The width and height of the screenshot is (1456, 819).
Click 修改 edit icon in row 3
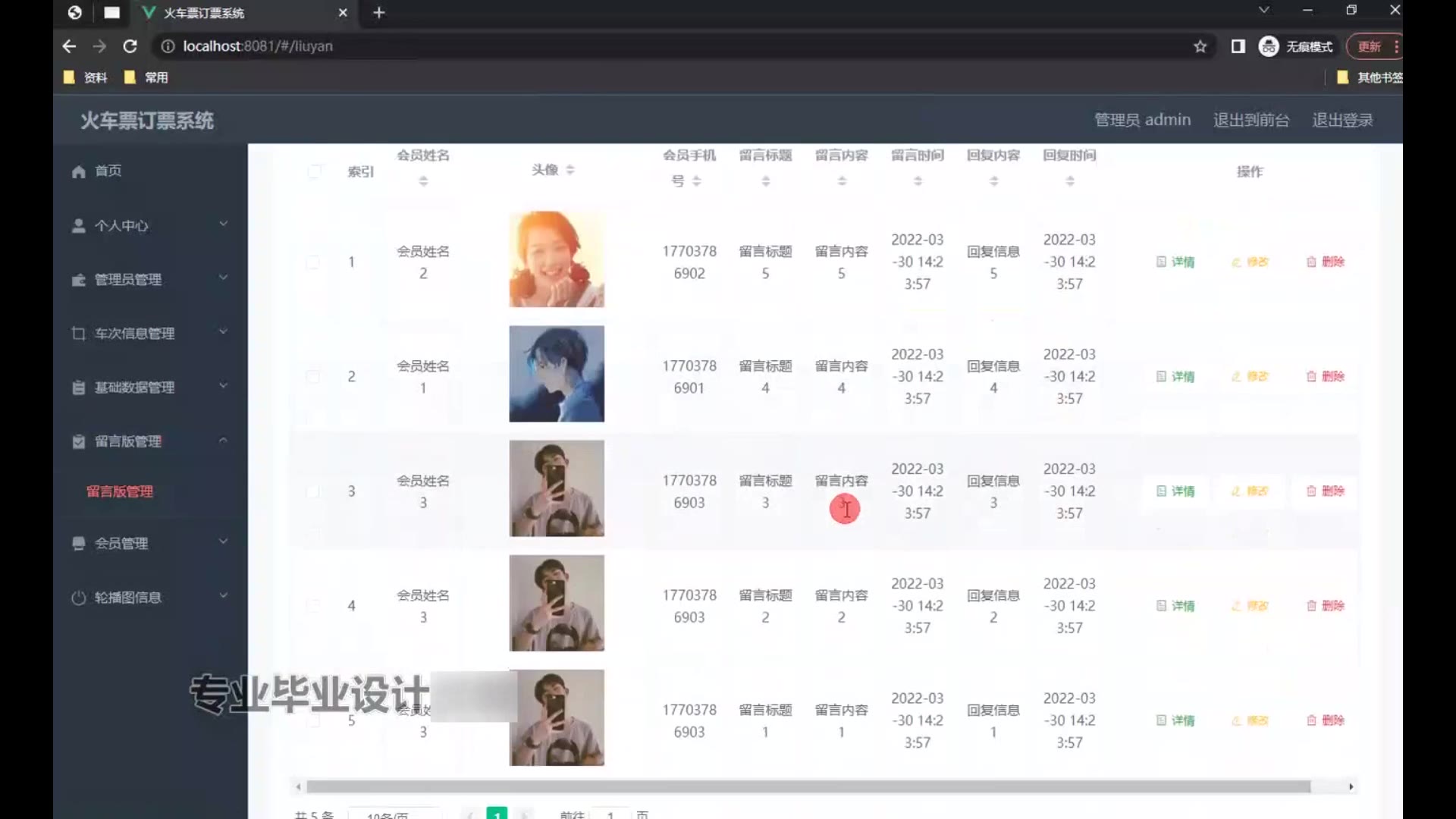(1236, 491)
